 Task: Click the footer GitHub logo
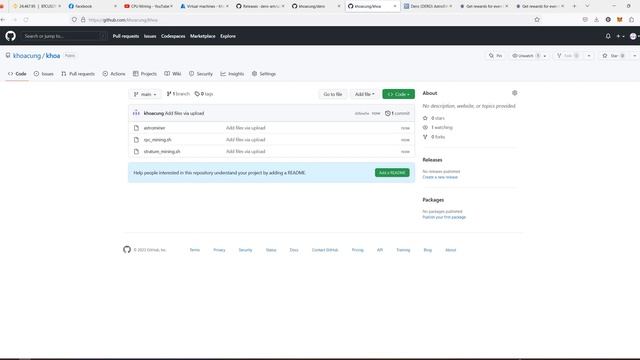coord(127,249)
